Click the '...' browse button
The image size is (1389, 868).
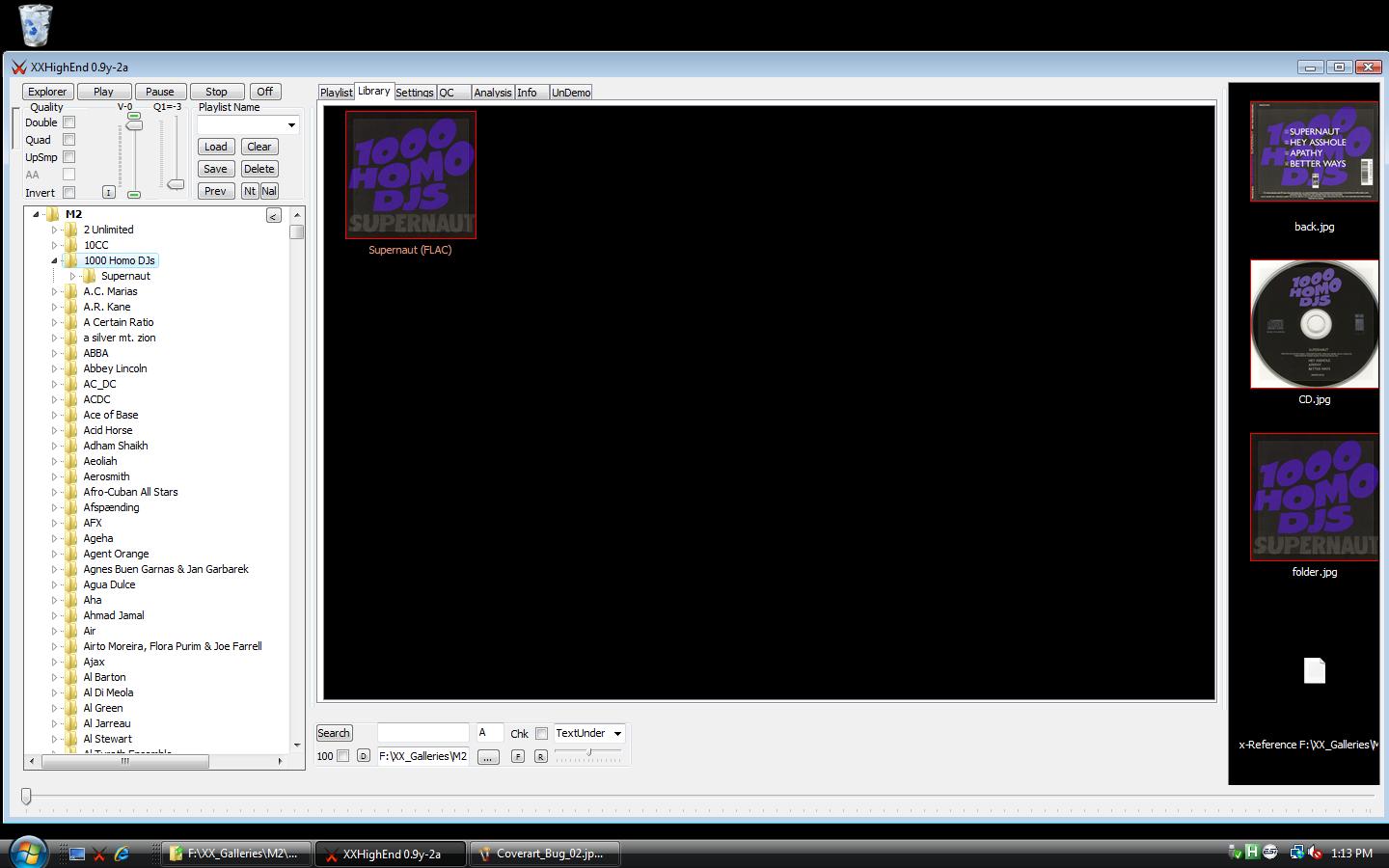click(x=488, y=757)
